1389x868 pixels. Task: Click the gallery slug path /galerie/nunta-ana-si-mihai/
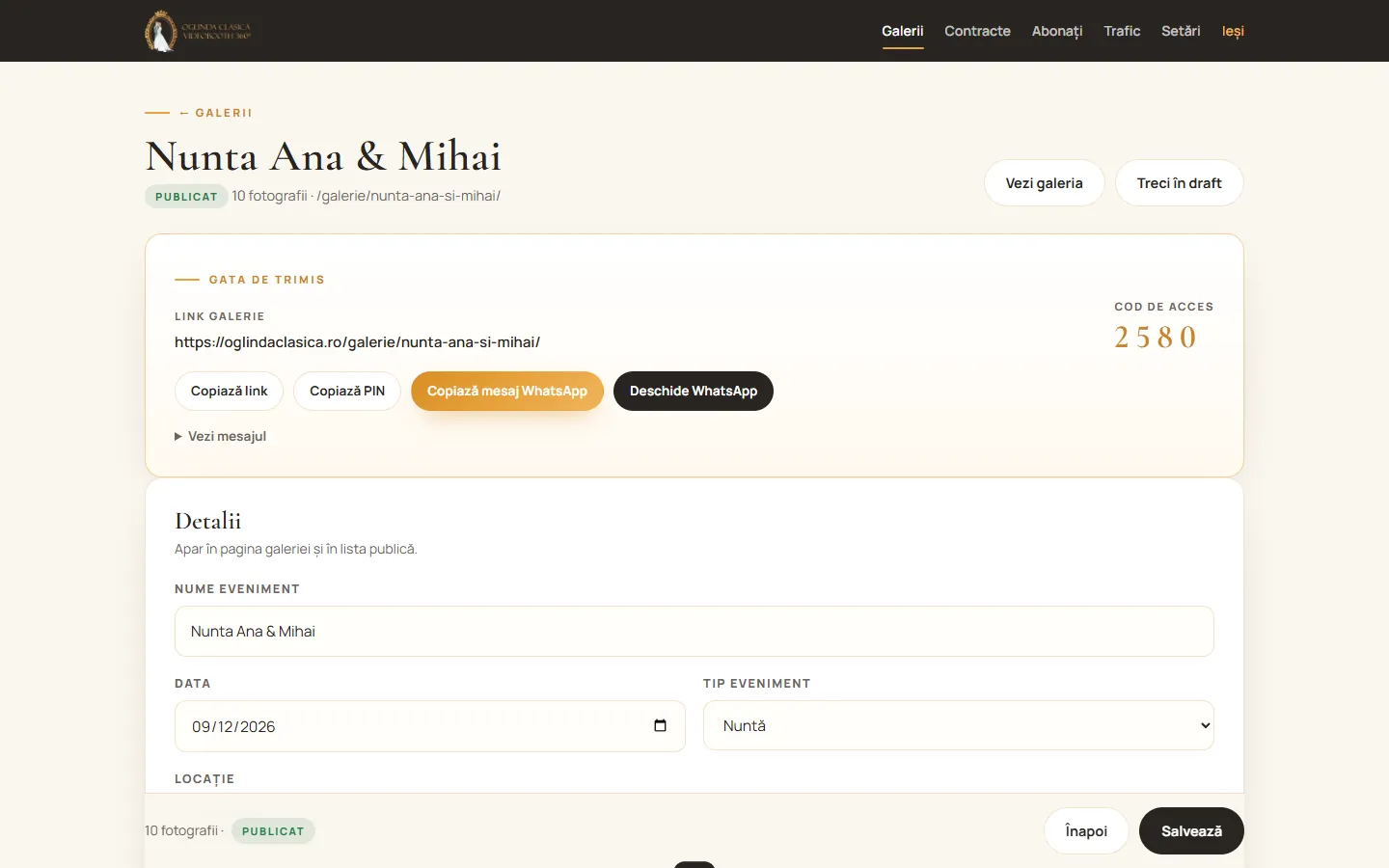point(409,196)
